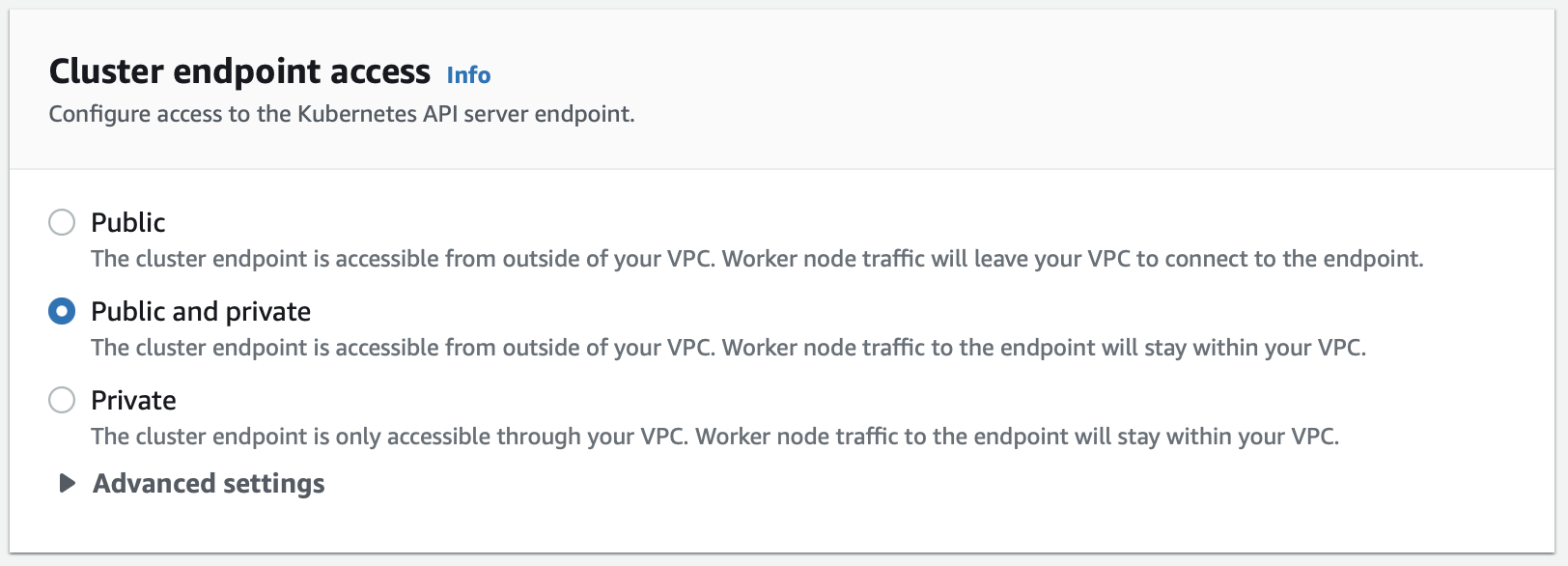Click the Advanced settings label text
Screen dimensions: 1568x566
pyautogui.click(x=209, y=483)
